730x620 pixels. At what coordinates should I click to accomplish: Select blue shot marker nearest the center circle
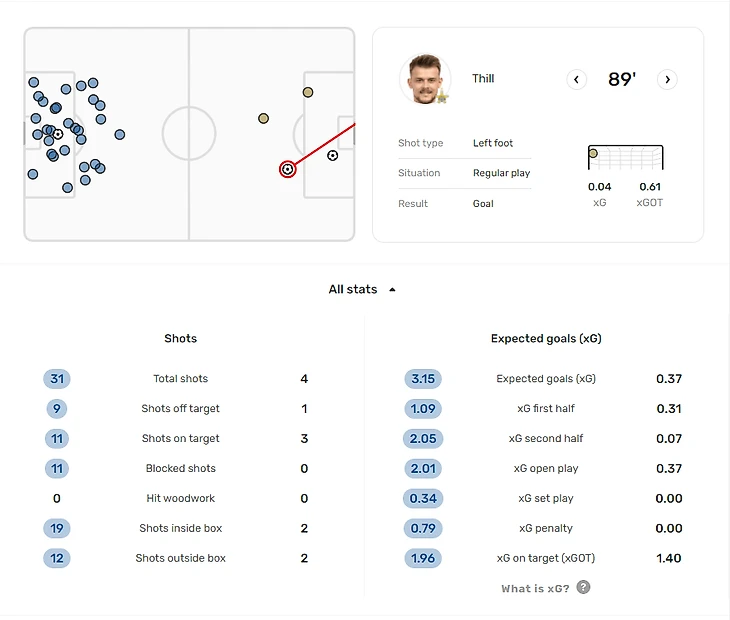coord(119,134)
